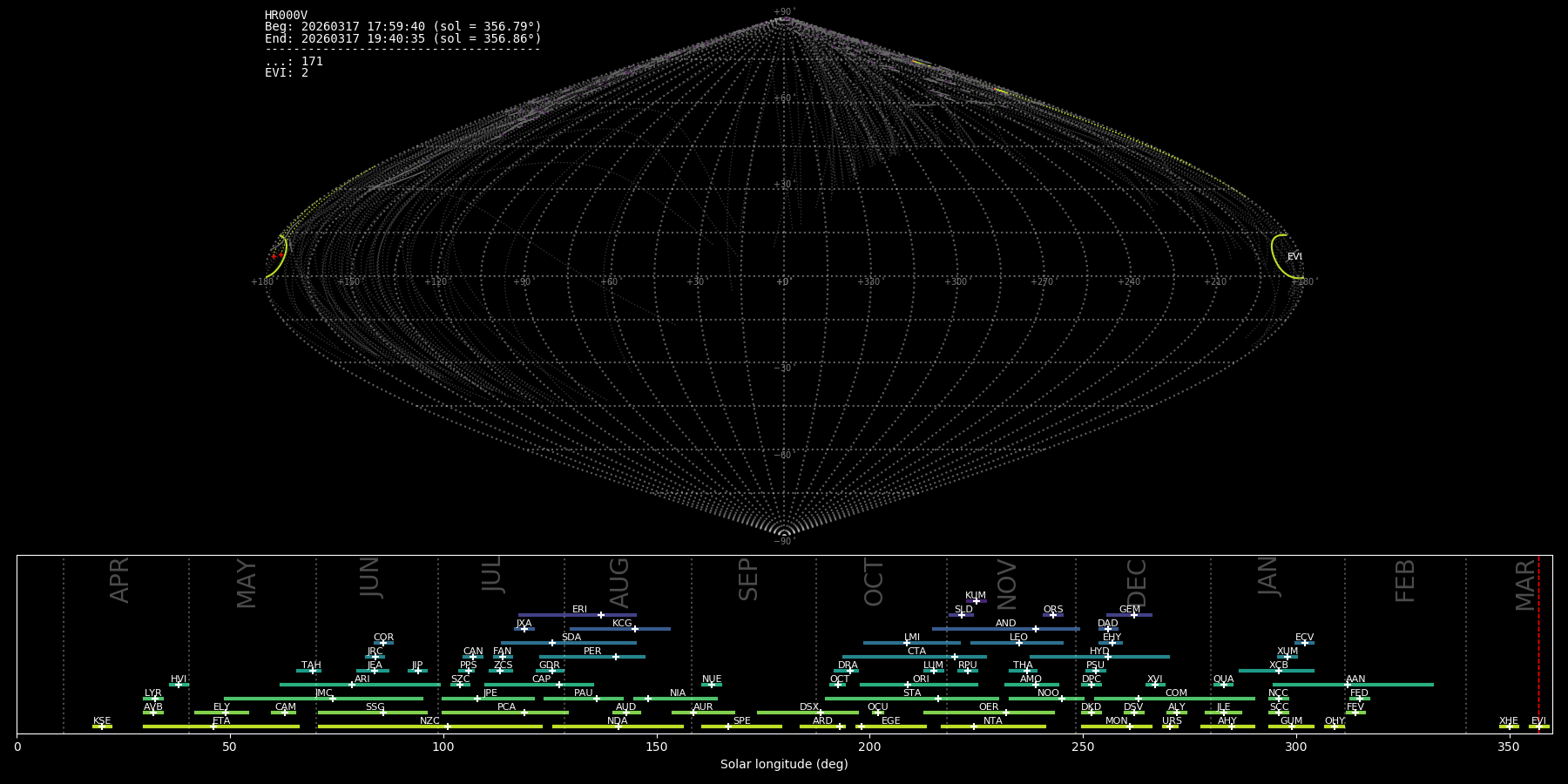Click the +90° north pole label
Screen dimensions: 1568x784
(x=784, y=12)
